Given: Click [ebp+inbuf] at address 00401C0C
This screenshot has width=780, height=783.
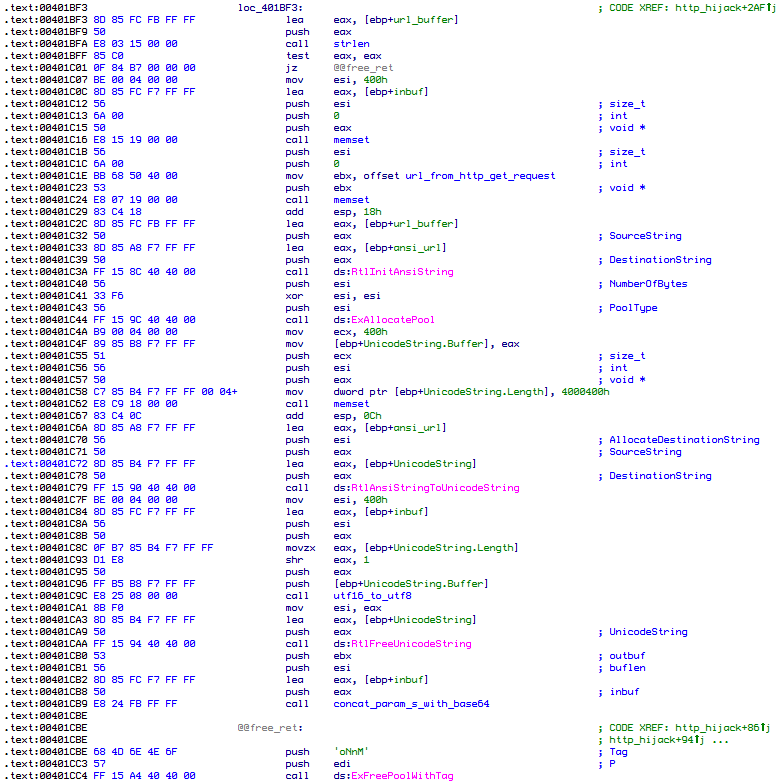Looking at the screenshot, I should click(x=396, y=92).
